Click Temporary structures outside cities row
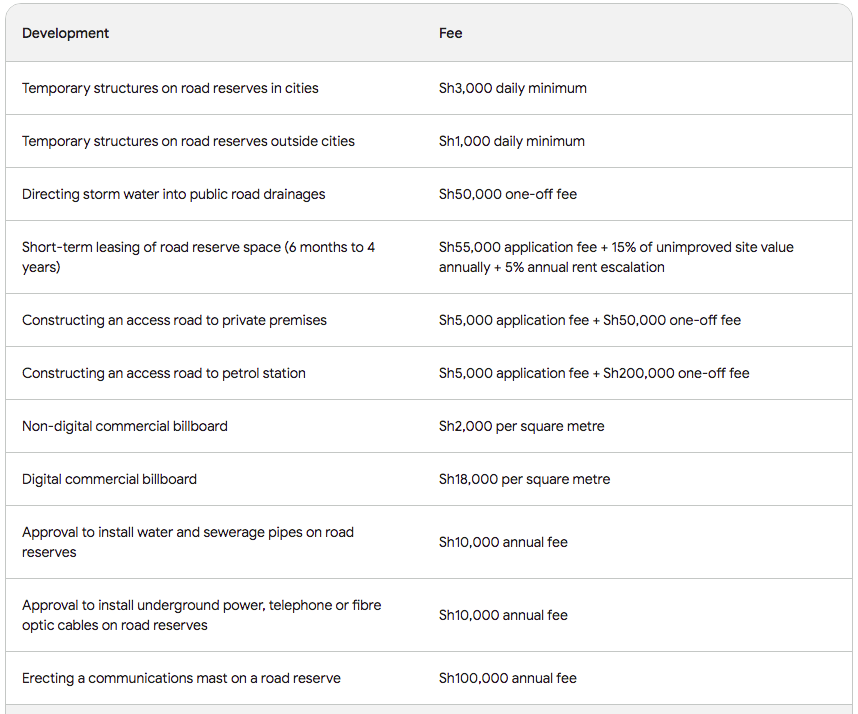 tap(429, 141)
